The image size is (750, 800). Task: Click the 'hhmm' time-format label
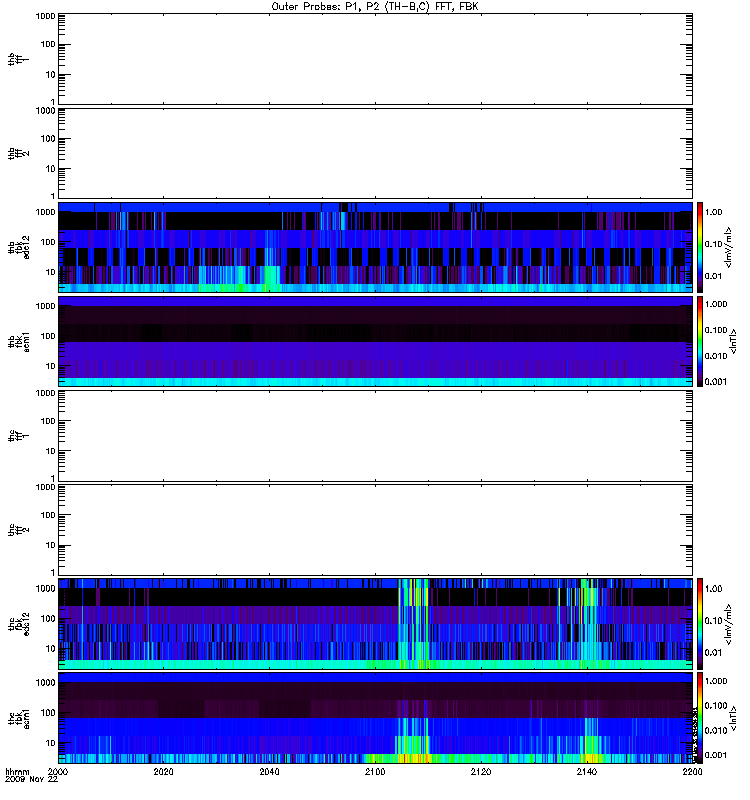pos(17,772)
